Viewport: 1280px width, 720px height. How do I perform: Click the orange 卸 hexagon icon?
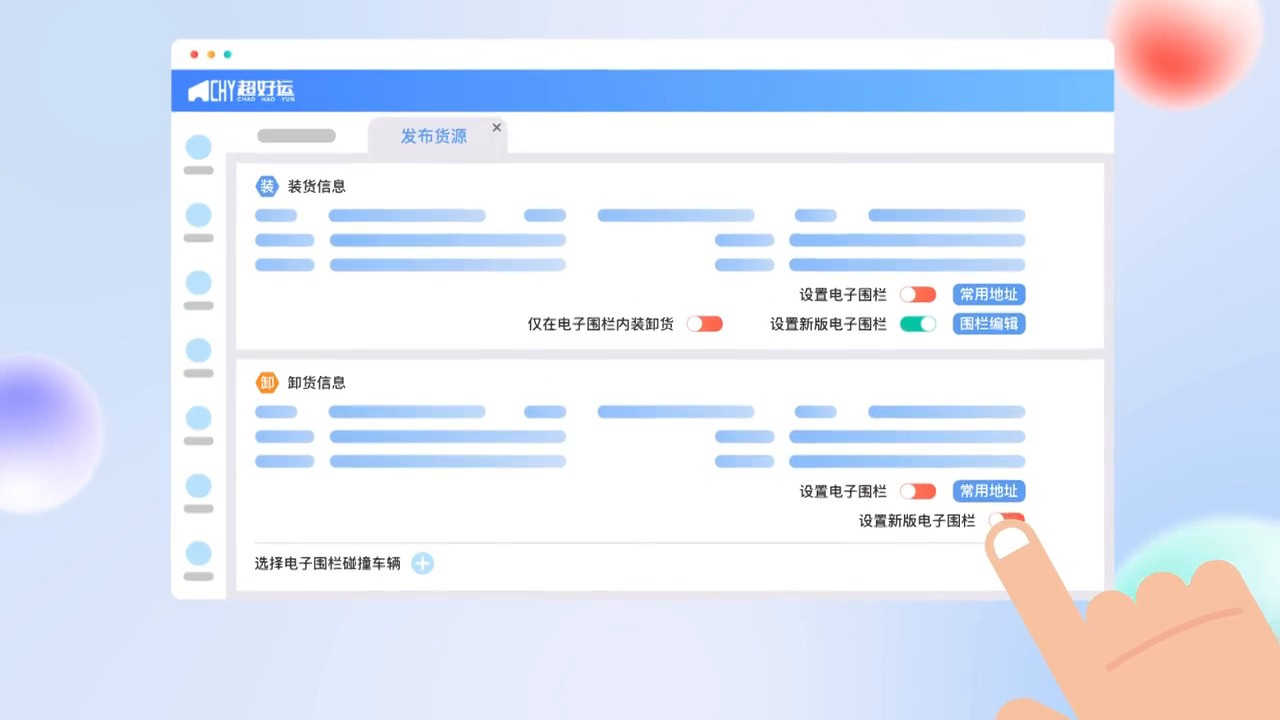tap(267, 382)
